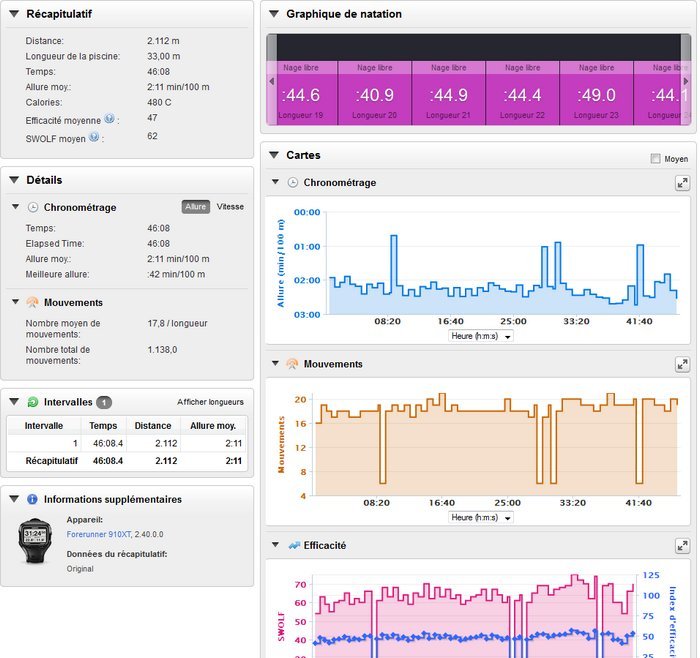Show previous lengths in swim graph
This screenshot has width=700, height=658.
271,81
